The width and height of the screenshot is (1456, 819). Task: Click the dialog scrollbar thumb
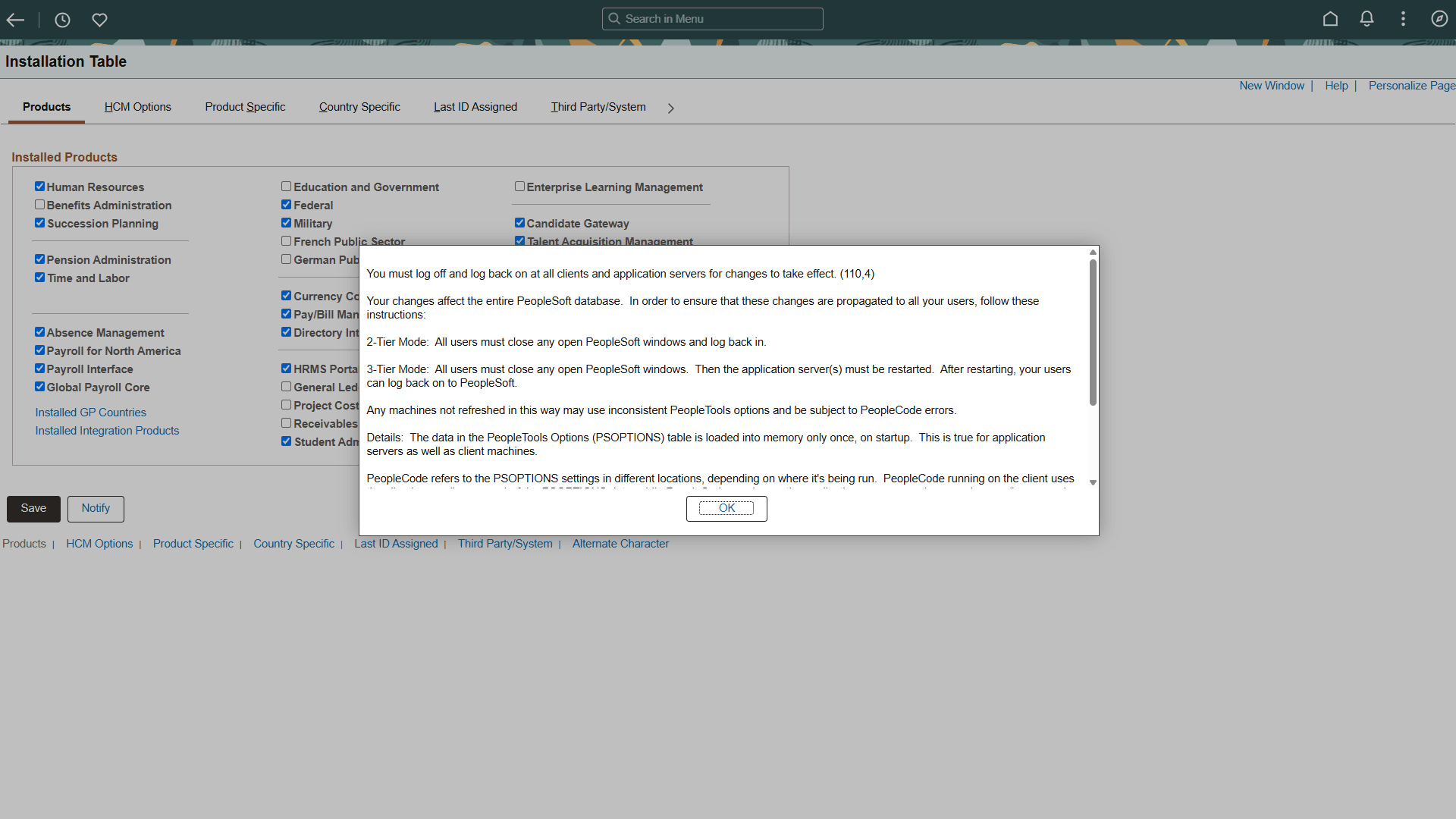pos(1093,332)
